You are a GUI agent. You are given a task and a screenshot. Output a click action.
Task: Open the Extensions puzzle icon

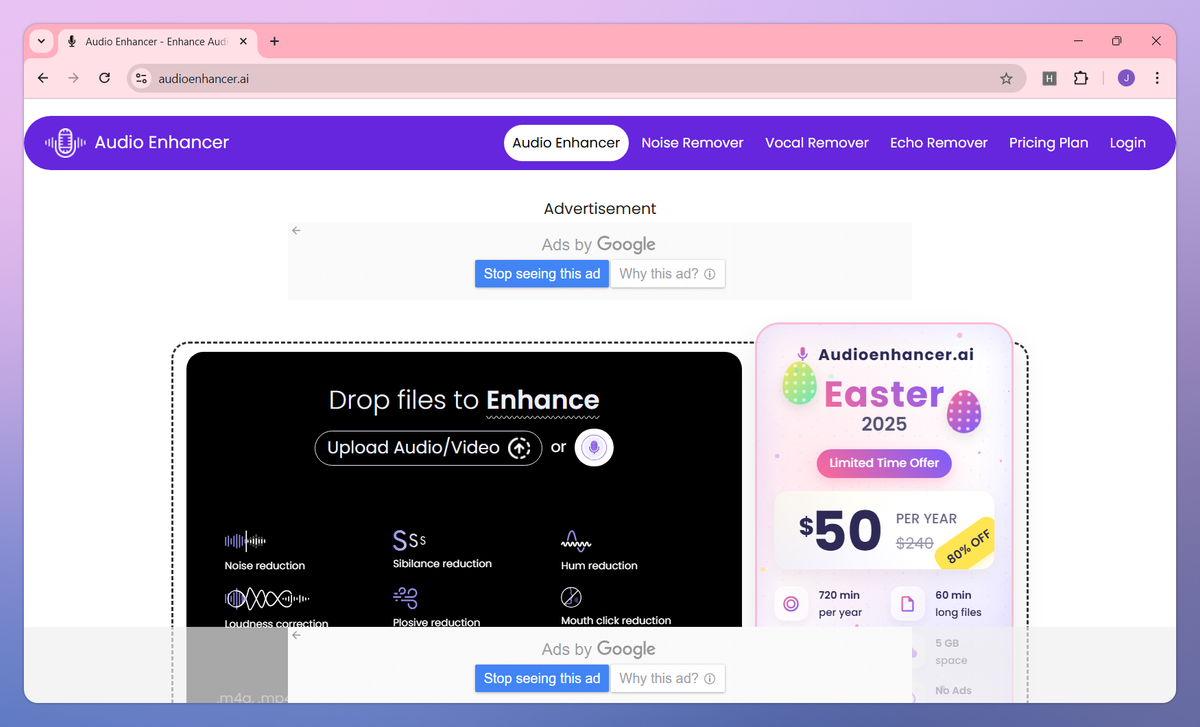[x=1081, y=78]
